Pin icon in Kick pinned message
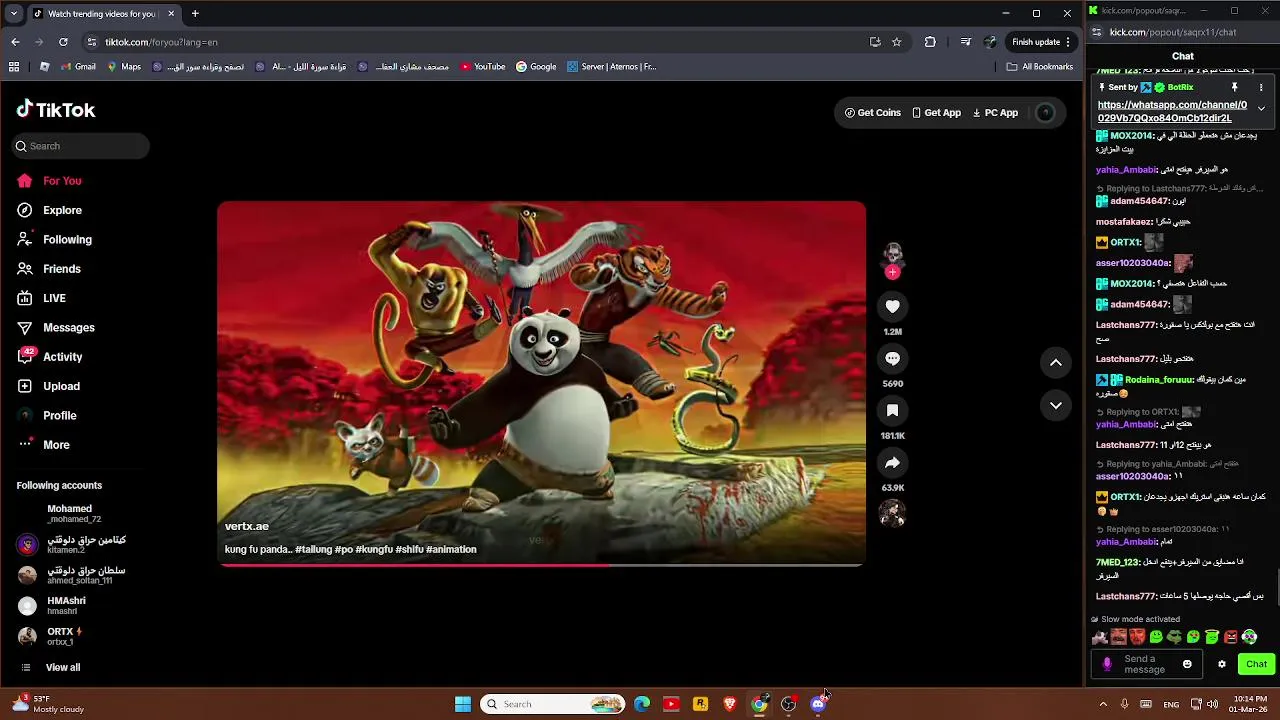The image size is (1280, 720). pos(1235,87)
